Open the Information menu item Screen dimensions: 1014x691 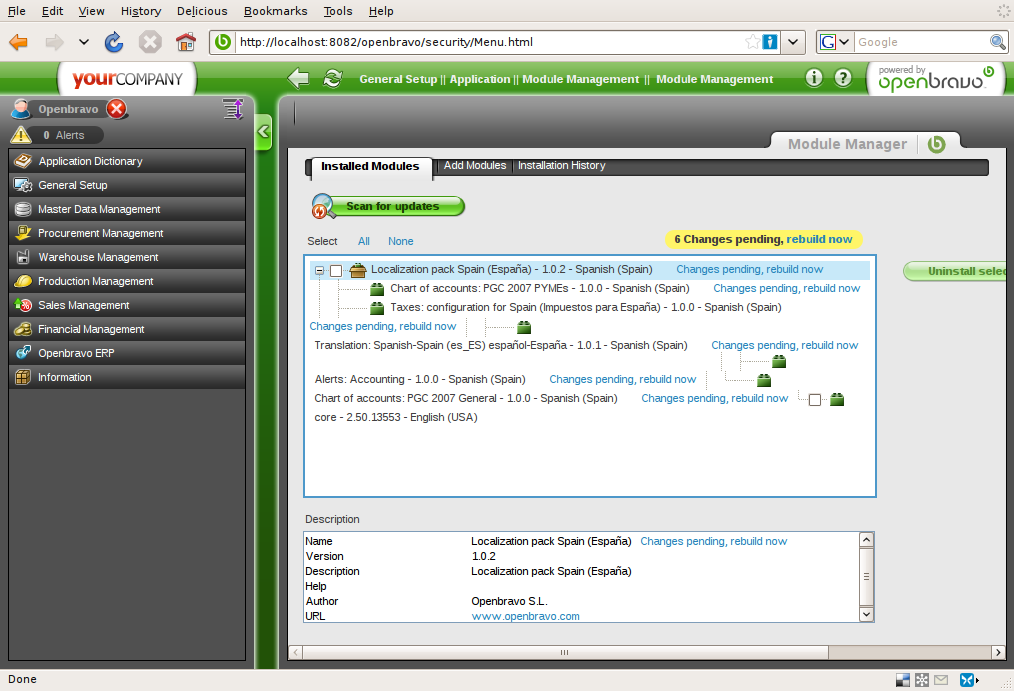click(127, 377)
